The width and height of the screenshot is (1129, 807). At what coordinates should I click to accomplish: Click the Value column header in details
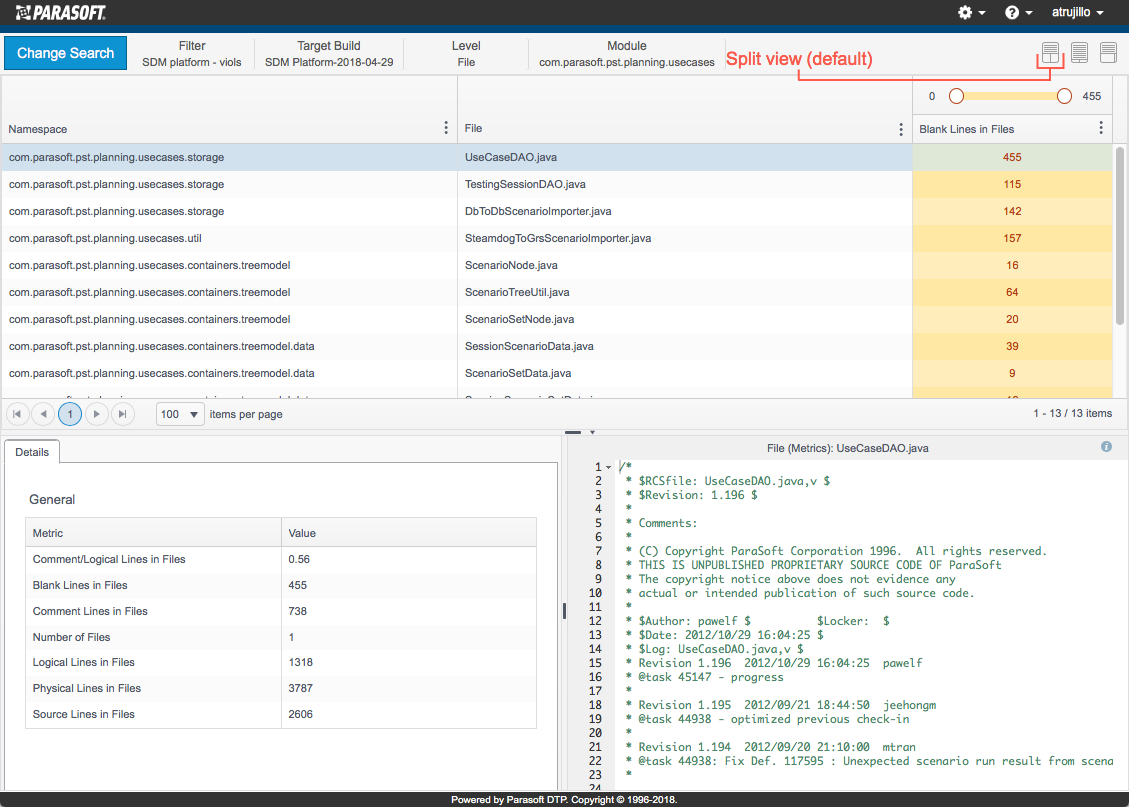point(409,533)
